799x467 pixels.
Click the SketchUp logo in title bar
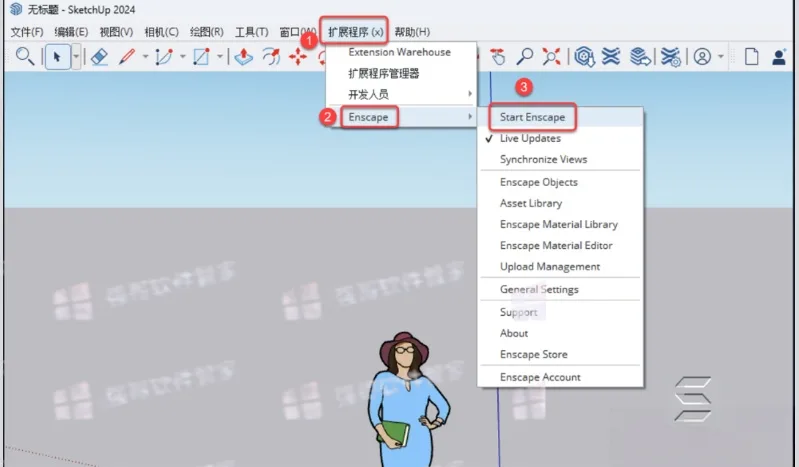[16, 9]
